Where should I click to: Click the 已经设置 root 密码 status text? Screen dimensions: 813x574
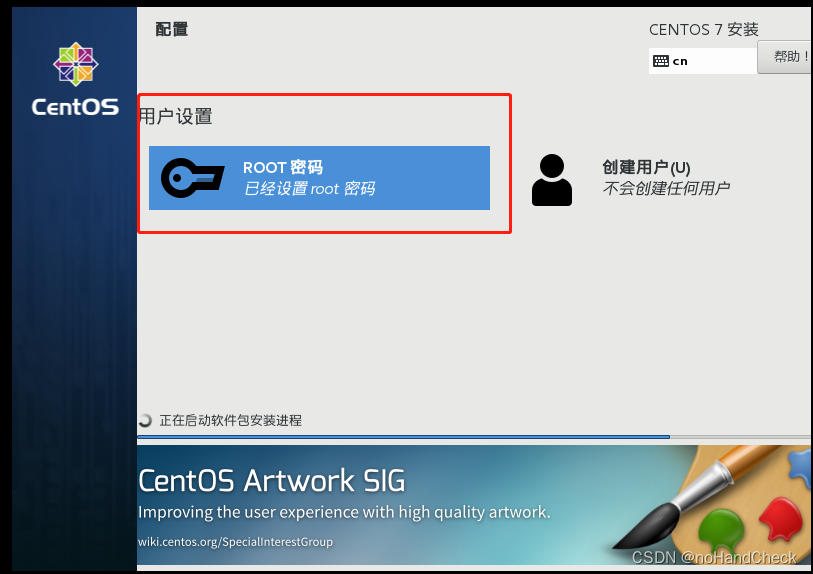pyautogui.click(x=310, y=188)
